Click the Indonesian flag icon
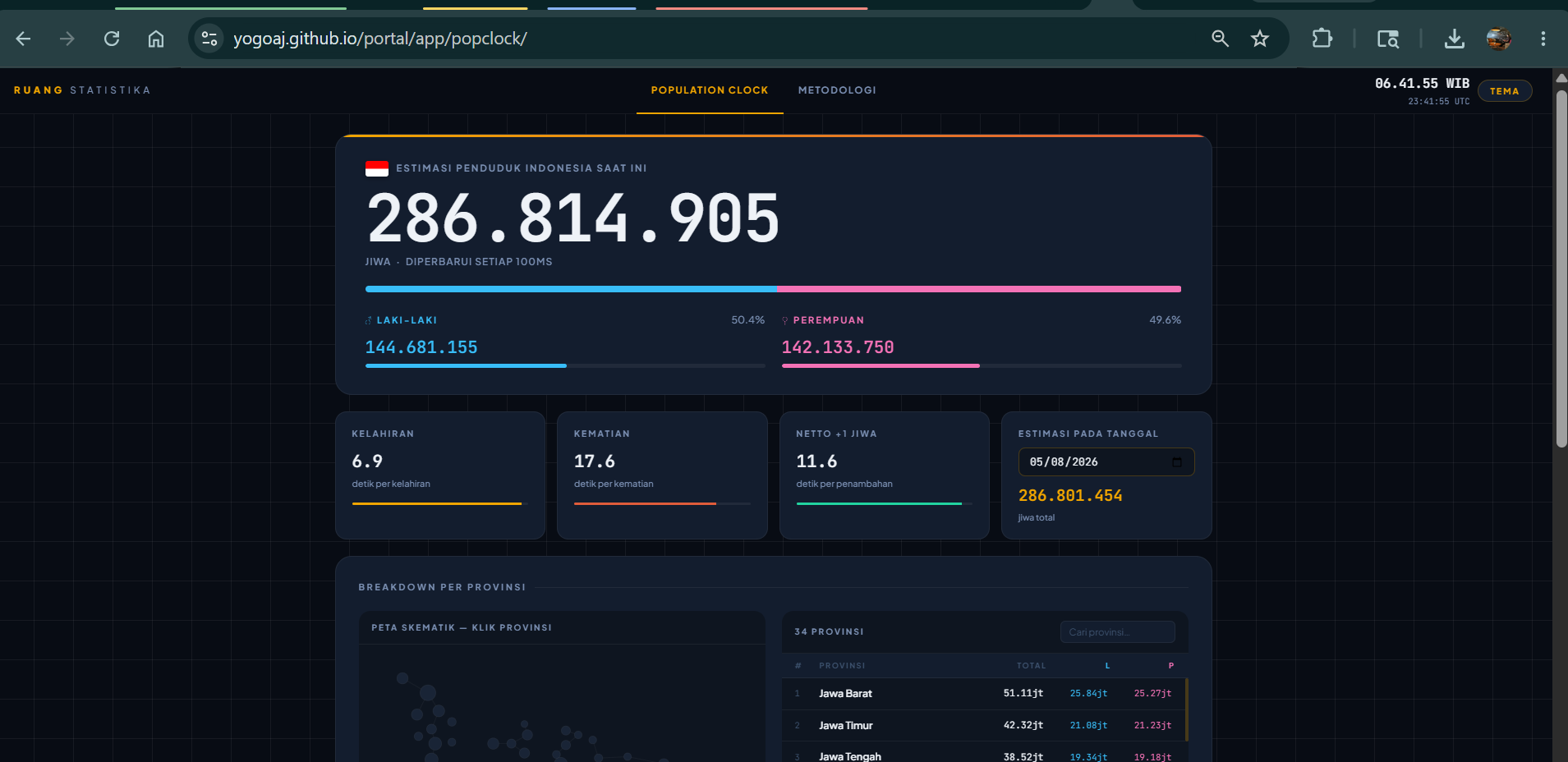This screenshot has width=1568, height=762. tap(377, 168)
